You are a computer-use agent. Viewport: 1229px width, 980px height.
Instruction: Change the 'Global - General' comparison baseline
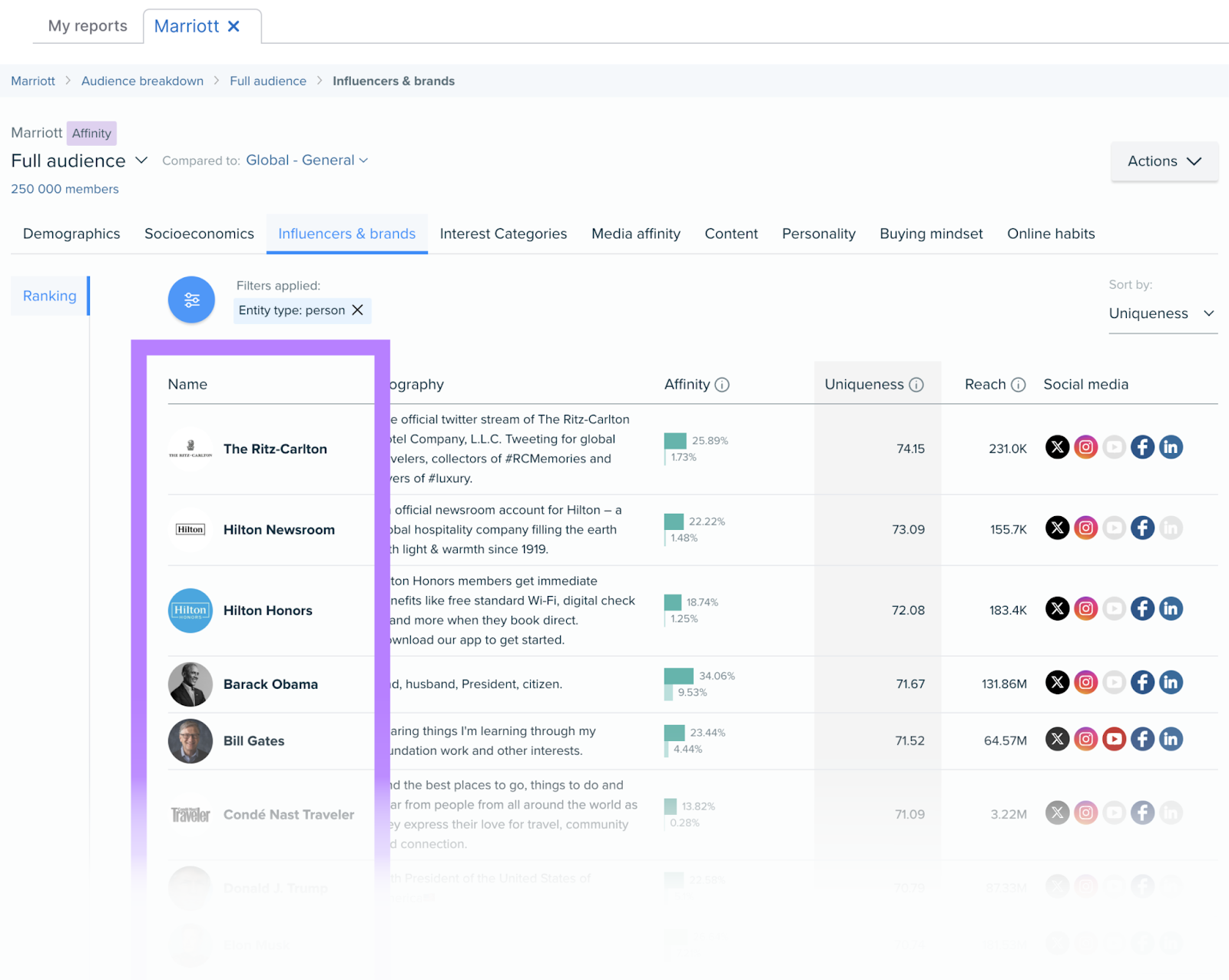(306, 161)
